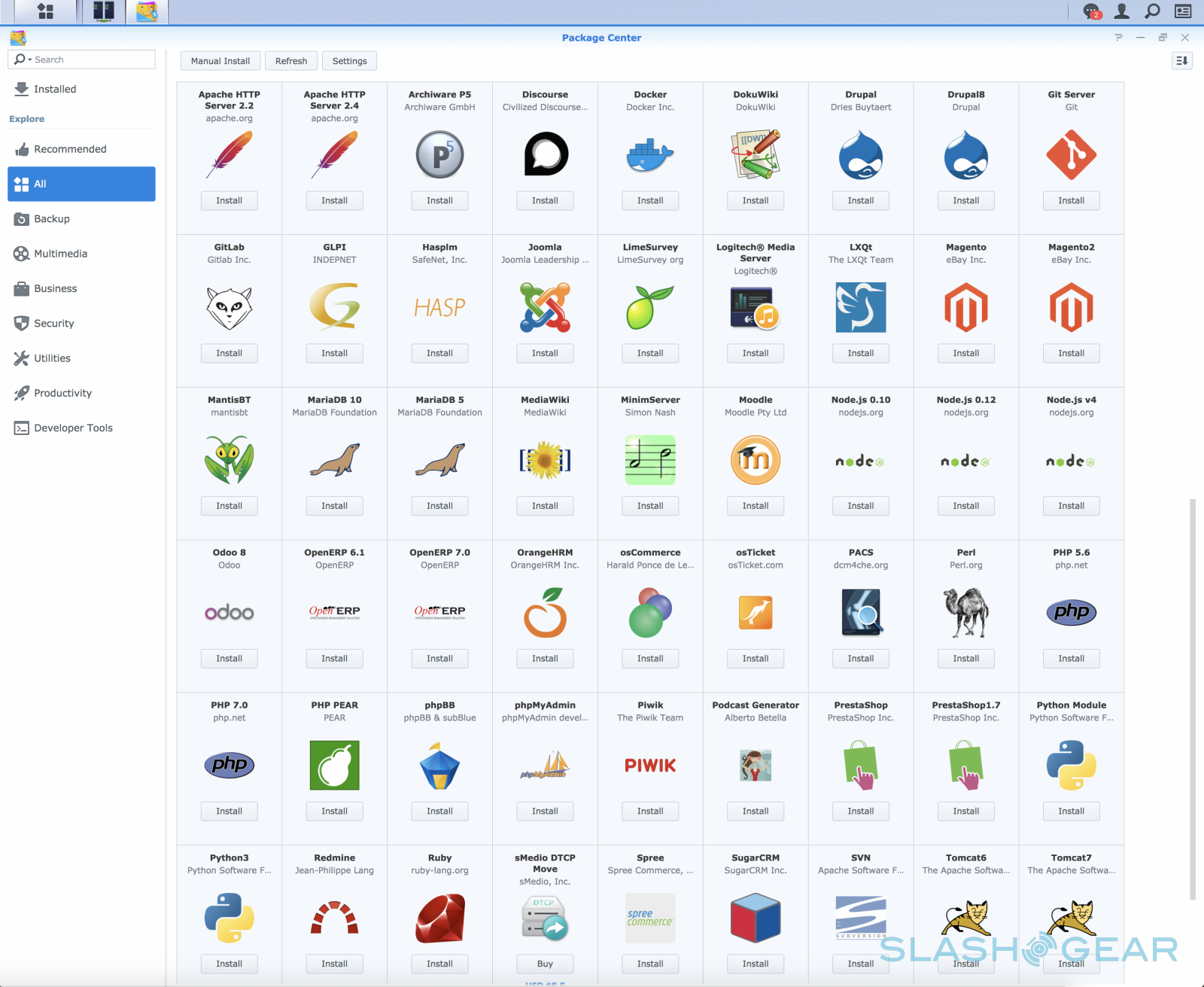Click the Archiware P5 package icon

pyautogui.click(x=439, y=155)
